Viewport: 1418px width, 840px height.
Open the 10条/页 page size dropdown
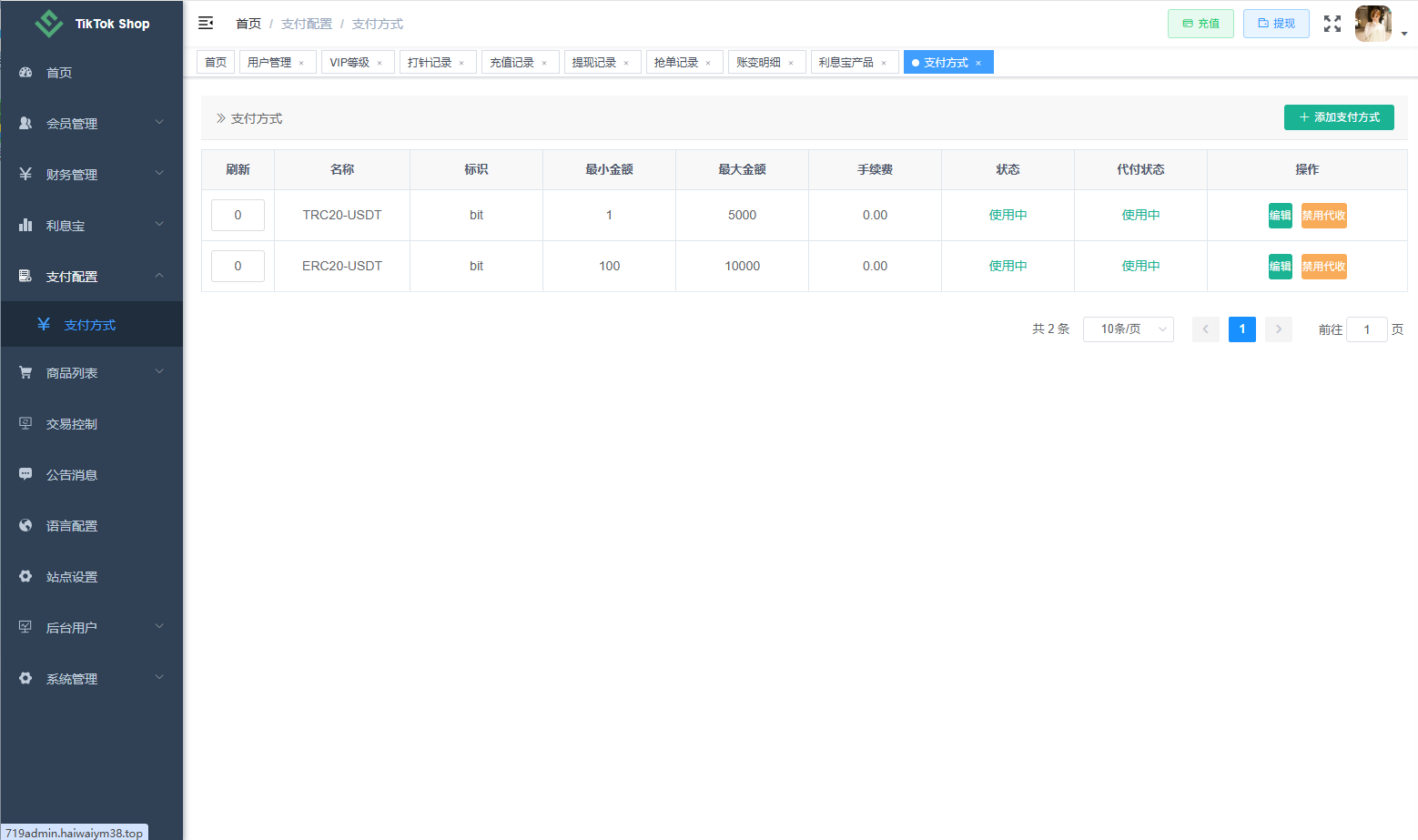tap(1129, 329)
